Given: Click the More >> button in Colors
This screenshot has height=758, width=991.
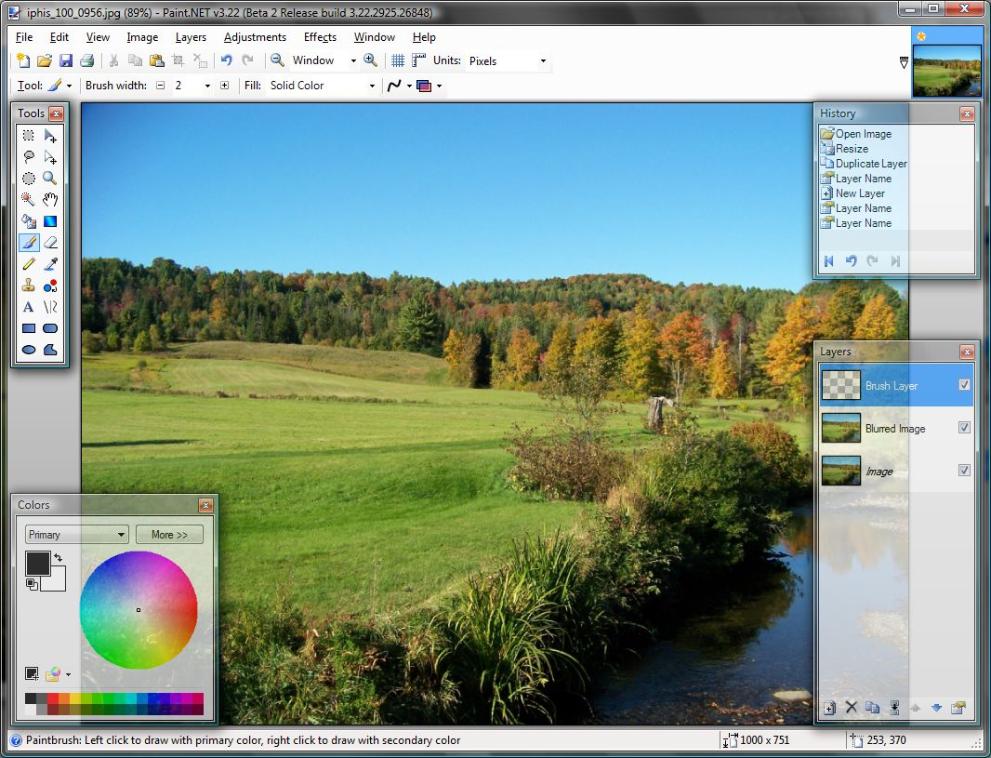Looking at the screenshot, I should click(x=169, y=535).
